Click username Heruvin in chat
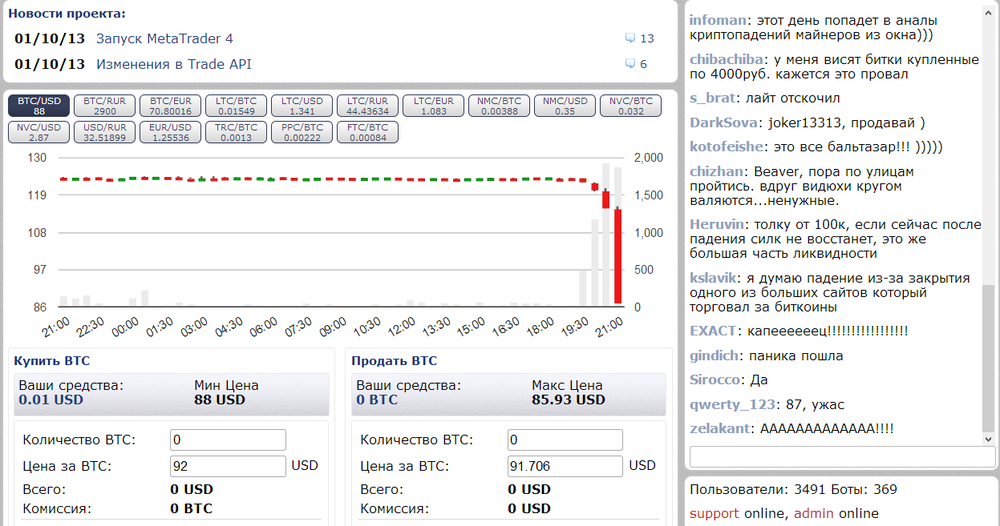The image size is (1000, 526). 717,224
